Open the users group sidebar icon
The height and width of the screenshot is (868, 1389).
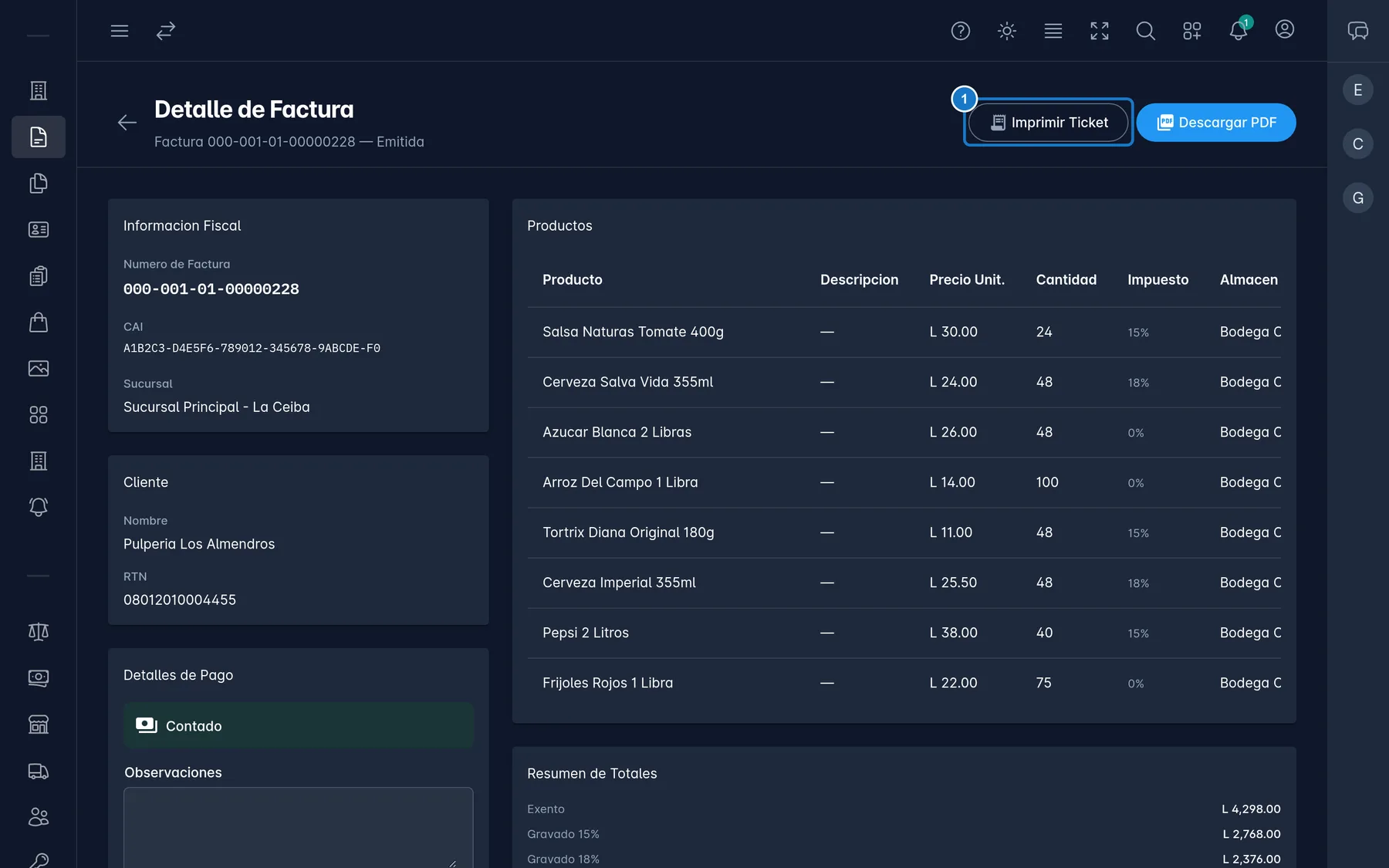click(39, 817)
